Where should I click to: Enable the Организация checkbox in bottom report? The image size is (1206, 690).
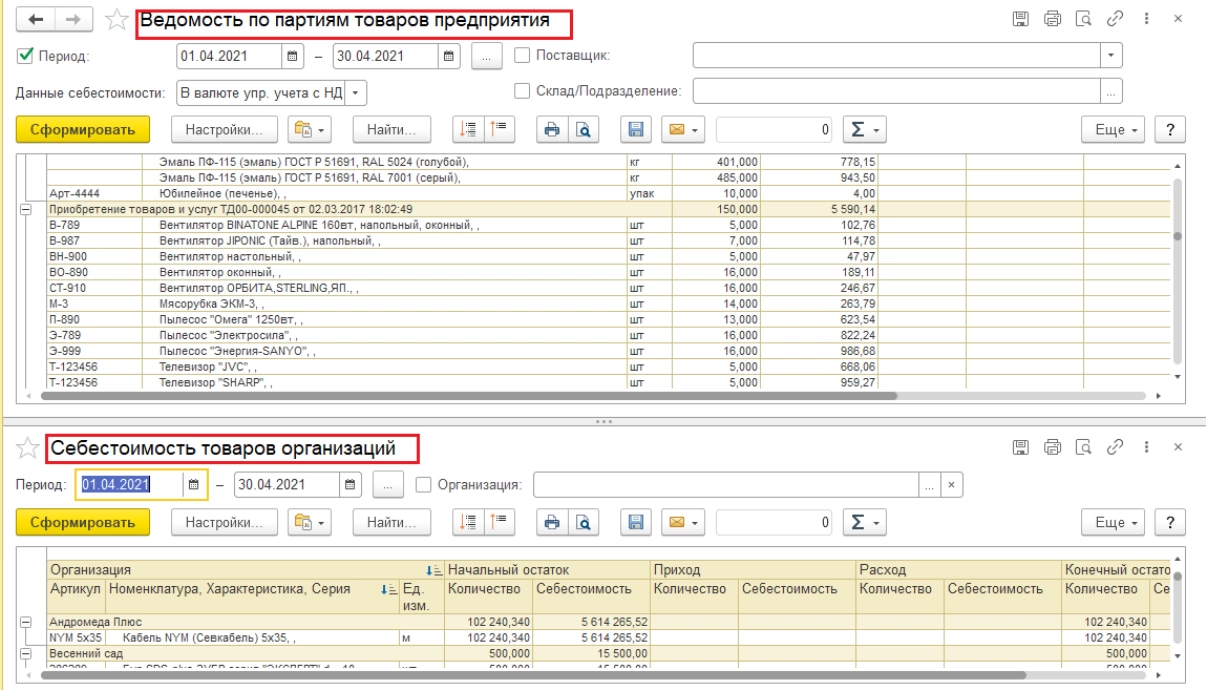pos(423,484)
